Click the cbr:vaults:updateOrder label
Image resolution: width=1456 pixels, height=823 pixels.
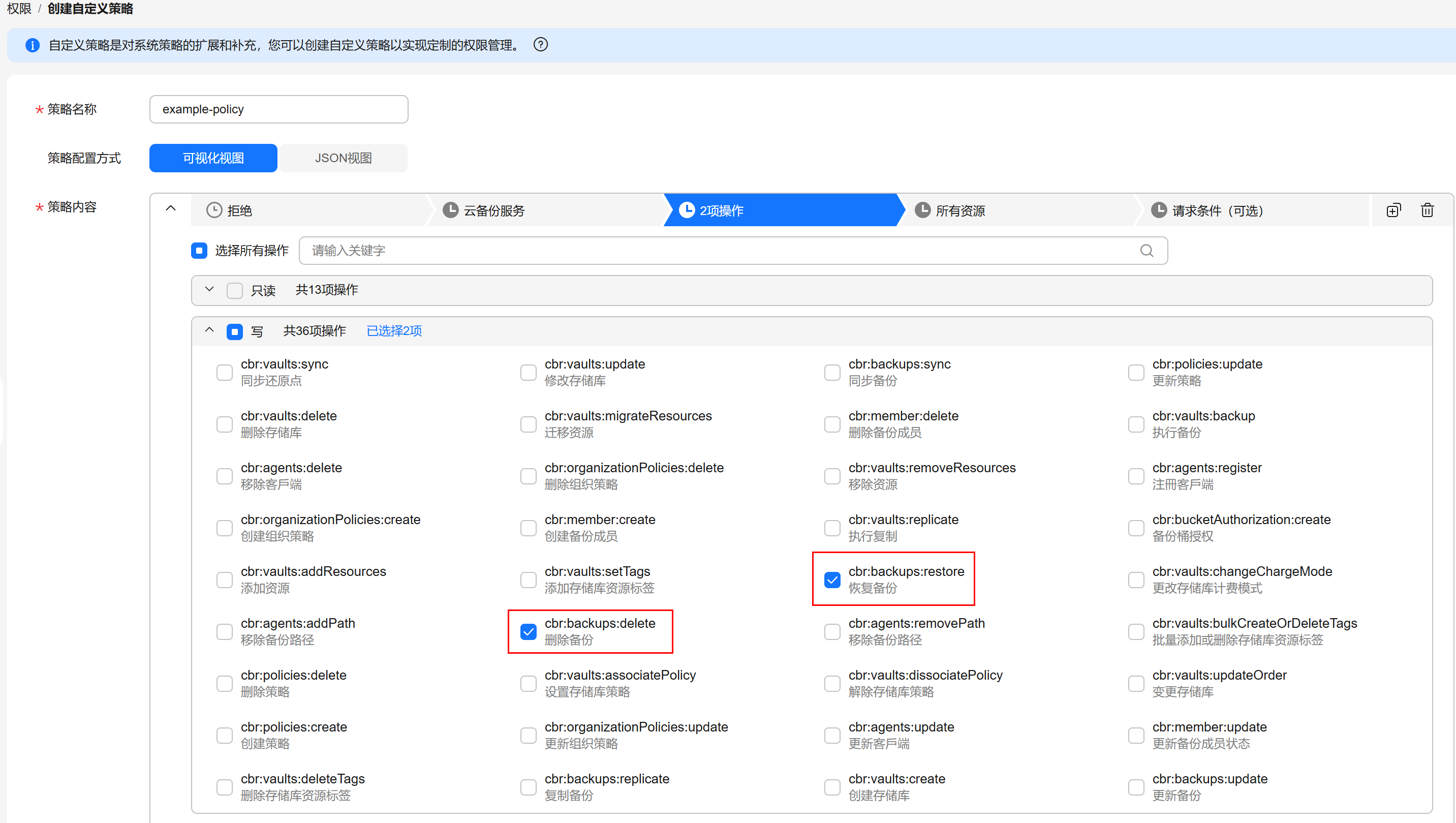[1219, 675]
